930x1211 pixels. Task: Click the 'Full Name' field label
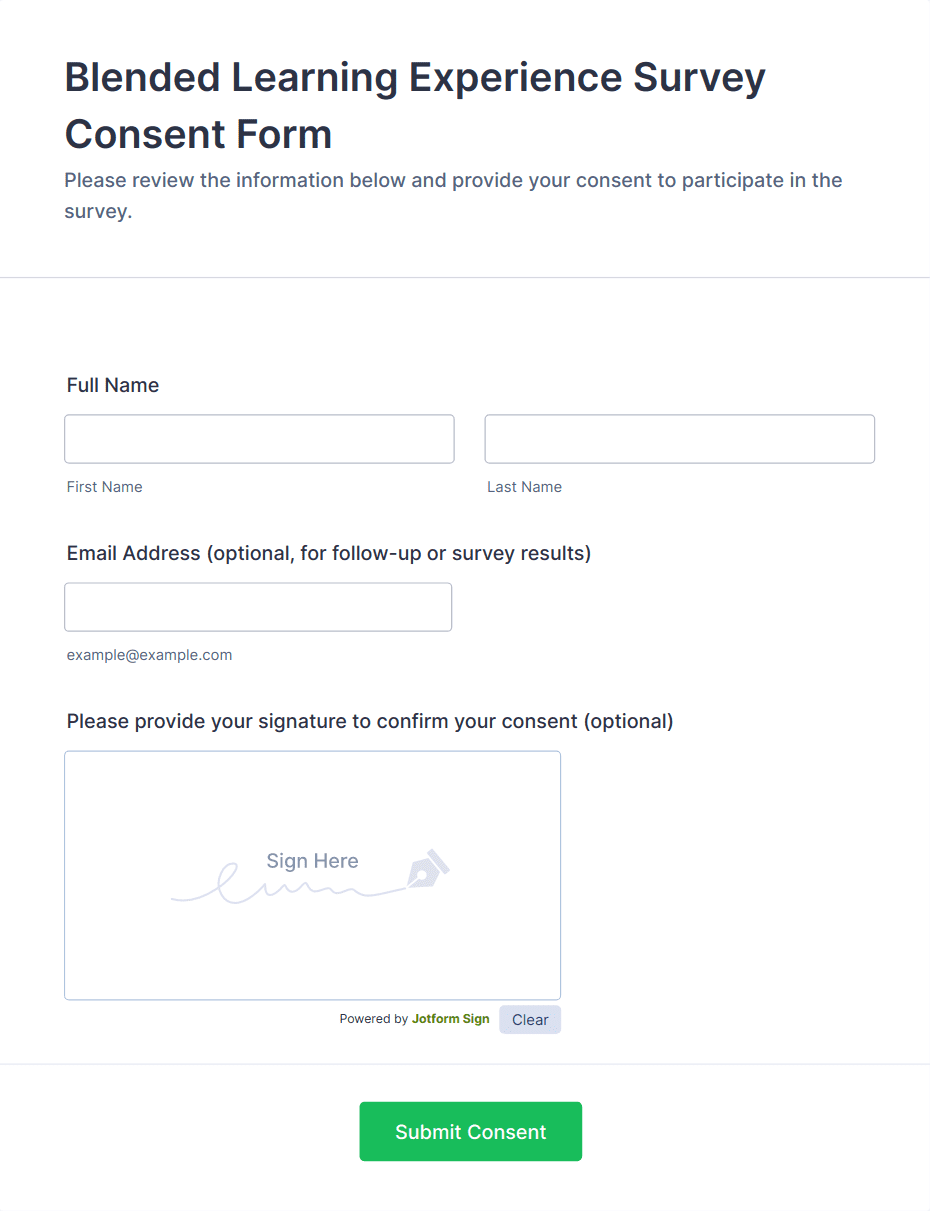click(x=113, y=385)
